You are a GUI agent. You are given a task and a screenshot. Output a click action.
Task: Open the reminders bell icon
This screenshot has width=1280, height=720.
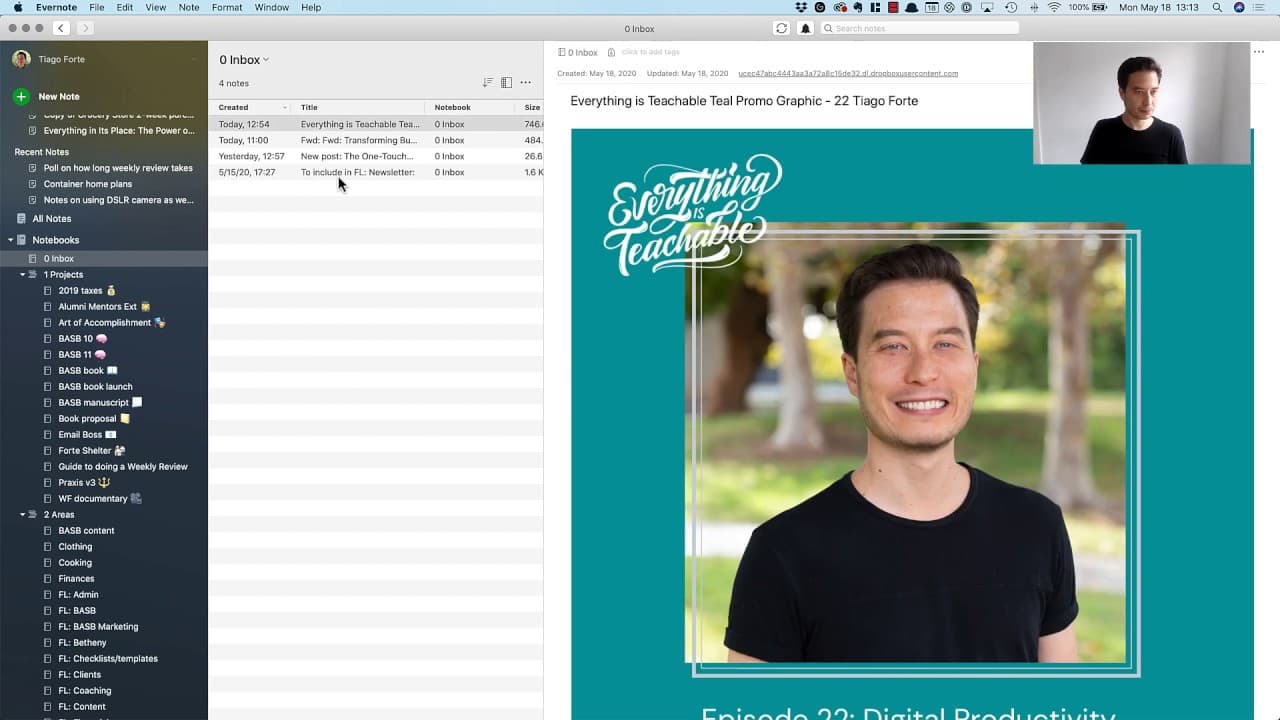pyautogui.click(x=805, y=28)
